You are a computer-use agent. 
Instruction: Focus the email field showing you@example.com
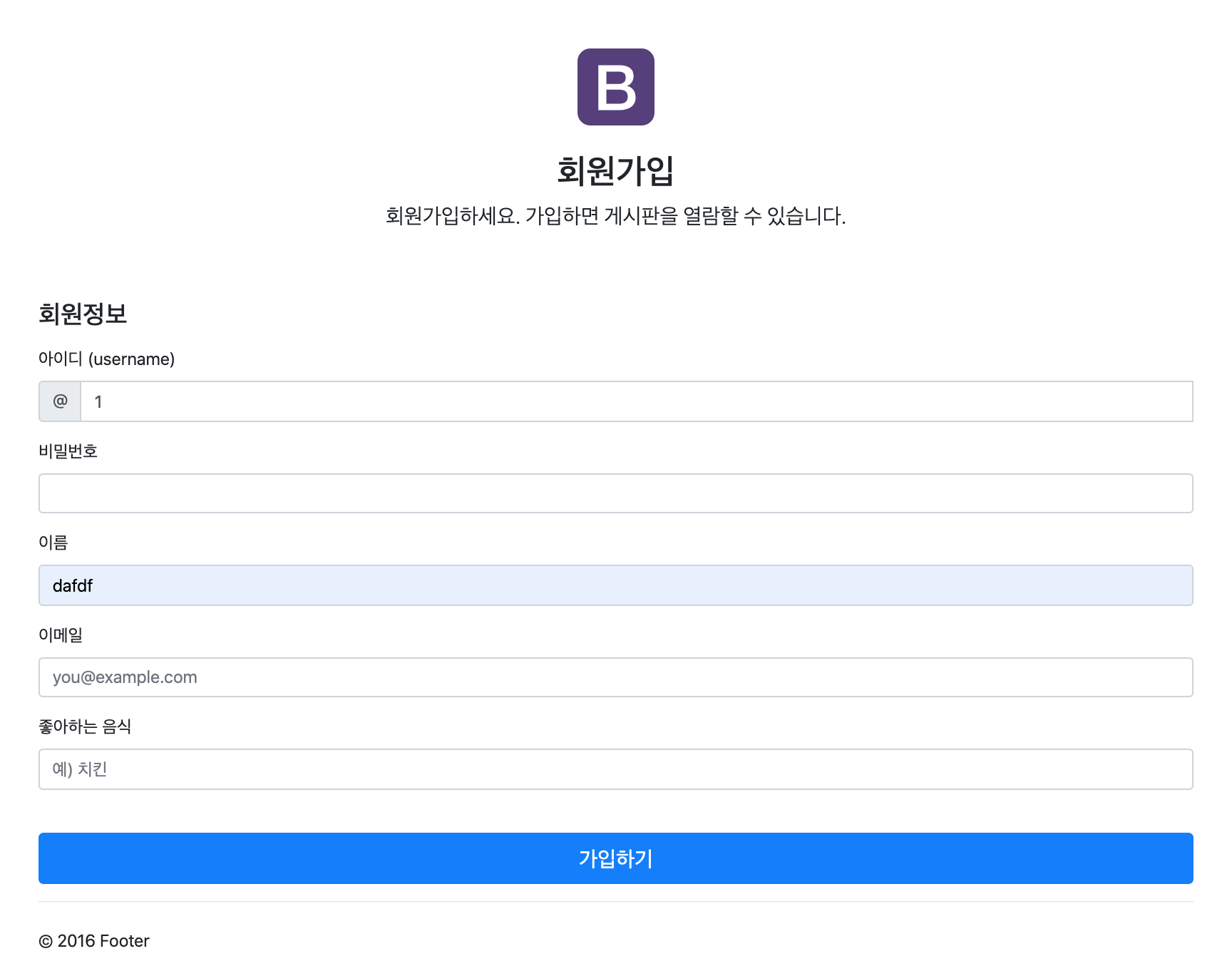(615, 677)
